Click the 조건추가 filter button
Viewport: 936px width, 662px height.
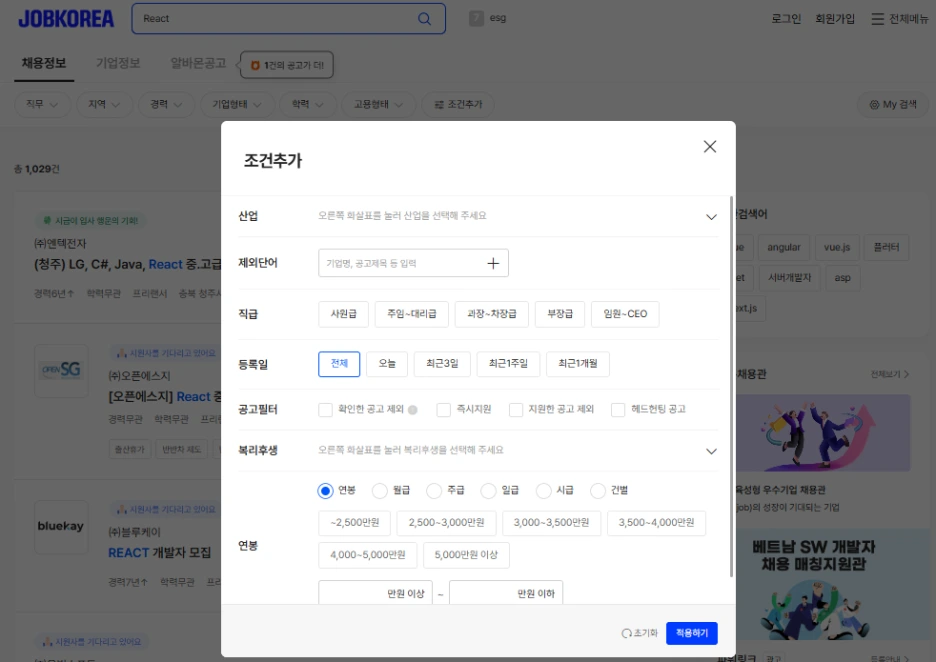click(458, 104)
